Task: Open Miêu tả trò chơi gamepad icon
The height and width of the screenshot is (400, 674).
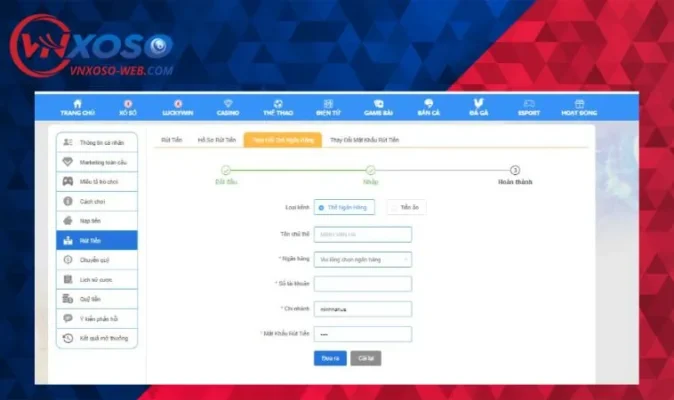Action: click(68, 181)
